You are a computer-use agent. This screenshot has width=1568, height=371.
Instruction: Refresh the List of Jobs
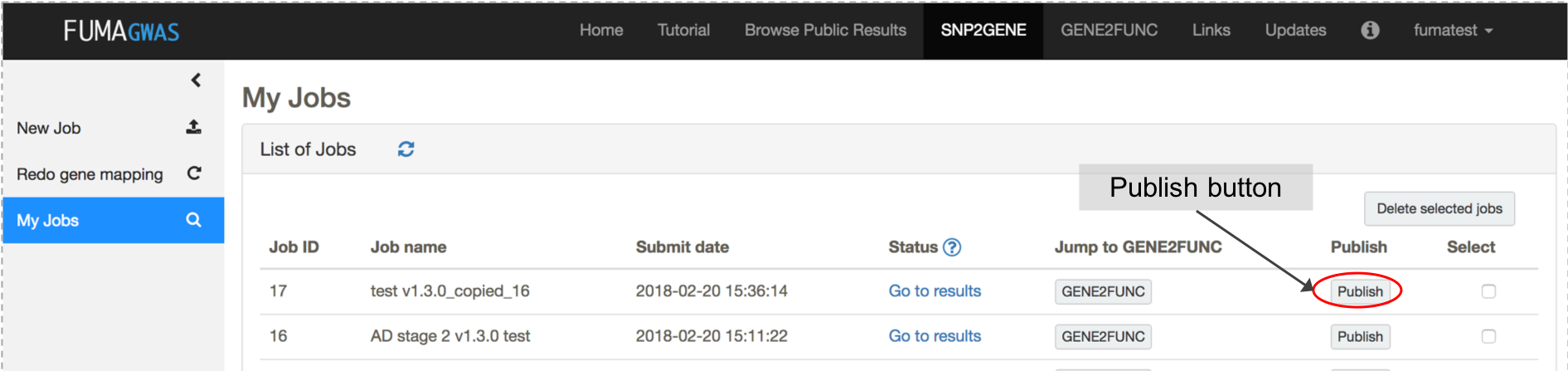[x=405, y=149]
